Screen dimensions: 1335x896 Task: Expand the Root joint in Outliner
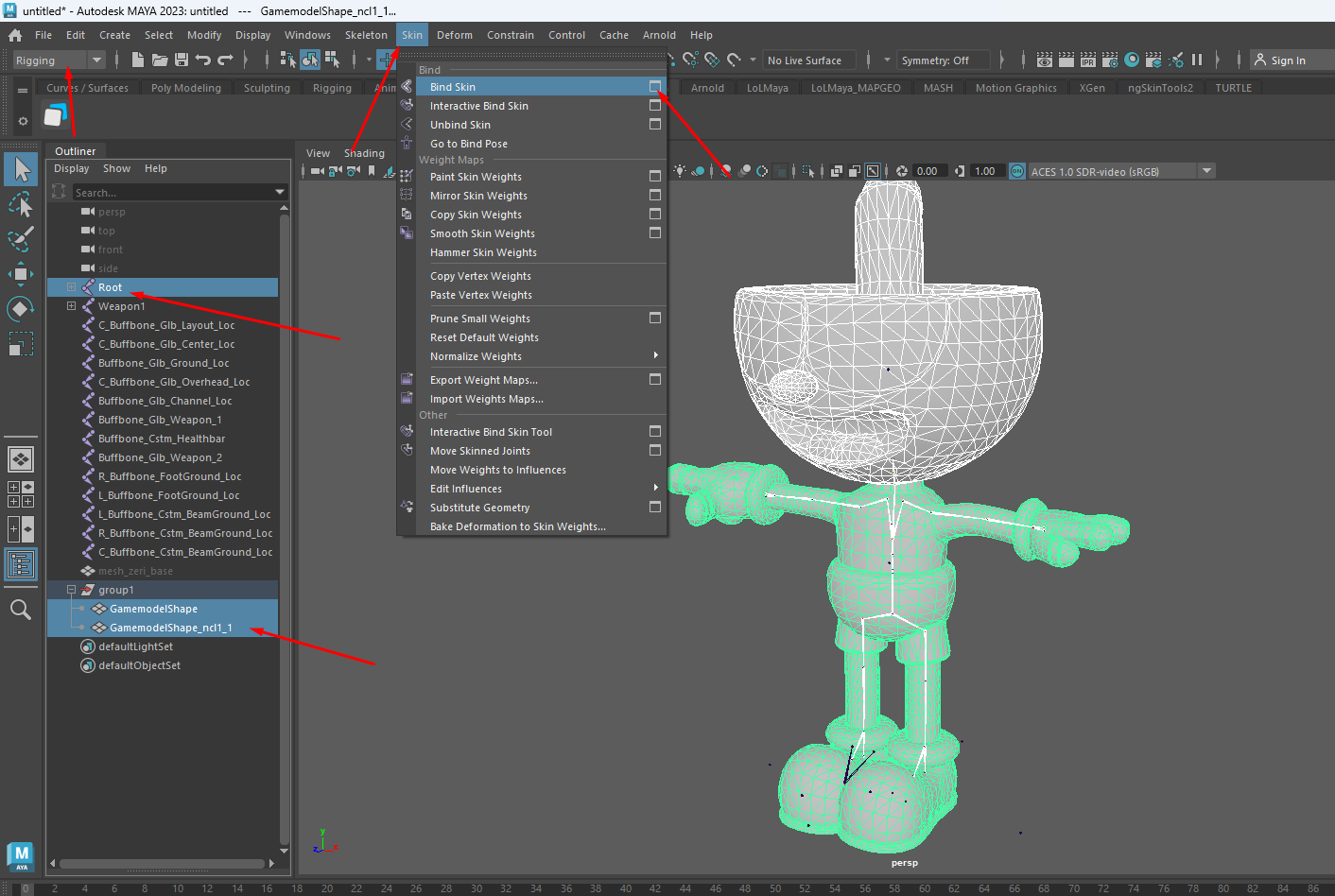(71, 287)
